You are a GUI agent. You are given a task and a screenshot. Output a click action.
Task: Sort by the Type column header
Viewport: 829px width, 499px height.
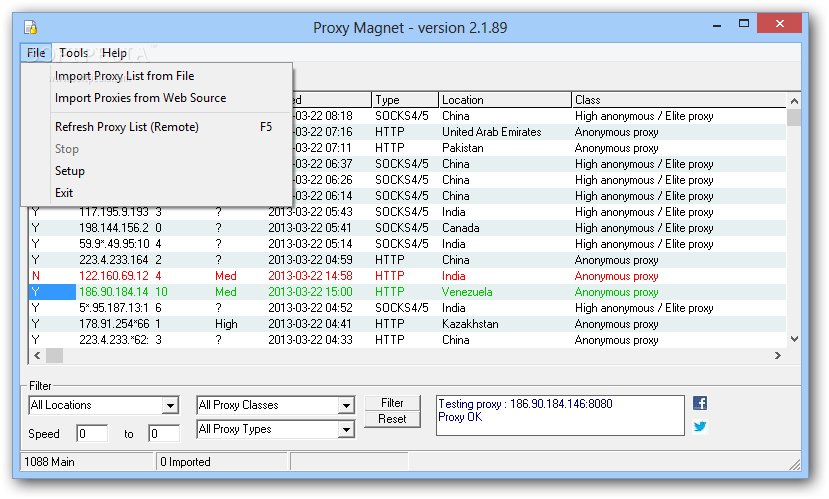click(405, 100)
